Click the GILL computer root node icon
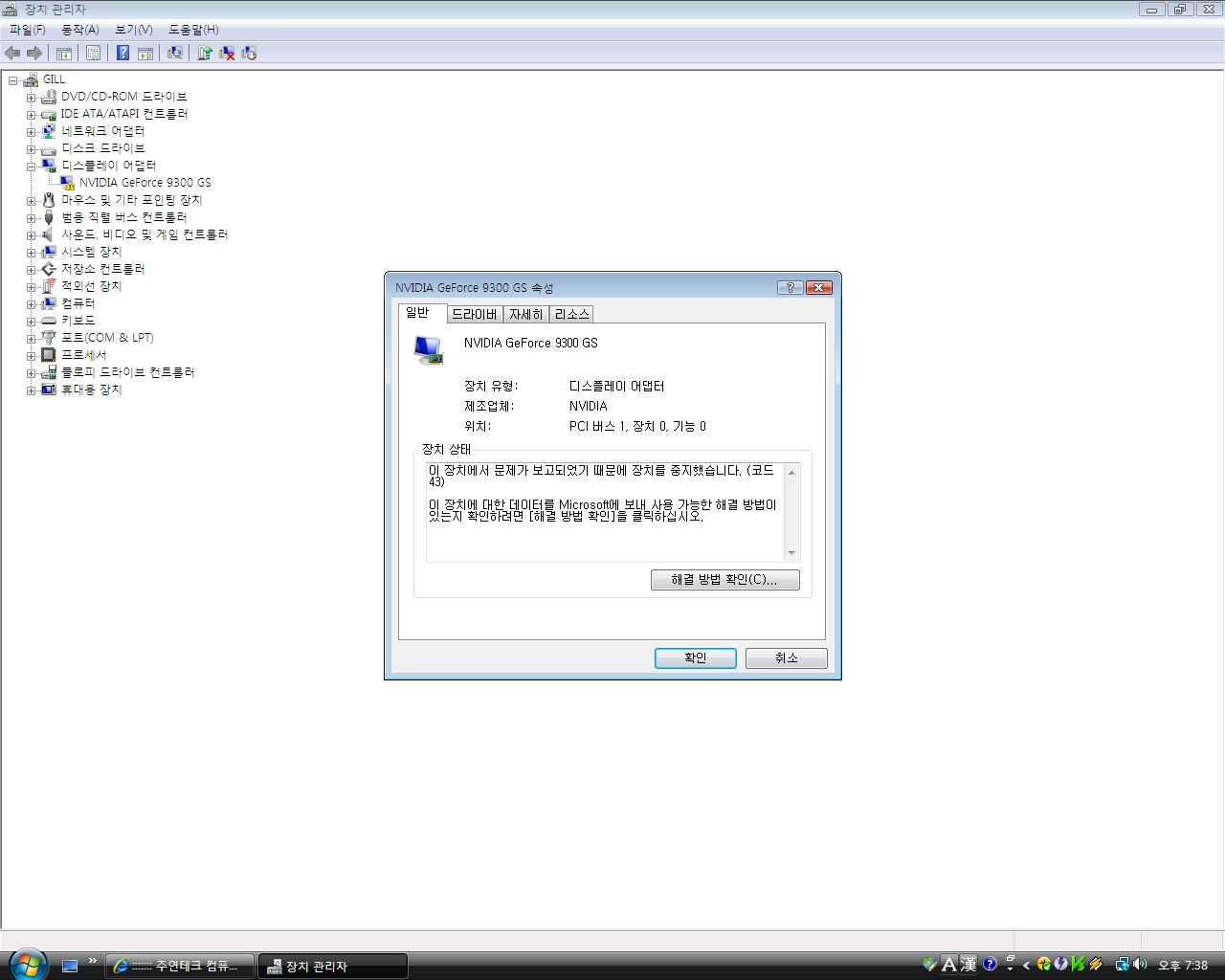 [x=31, y=79]
